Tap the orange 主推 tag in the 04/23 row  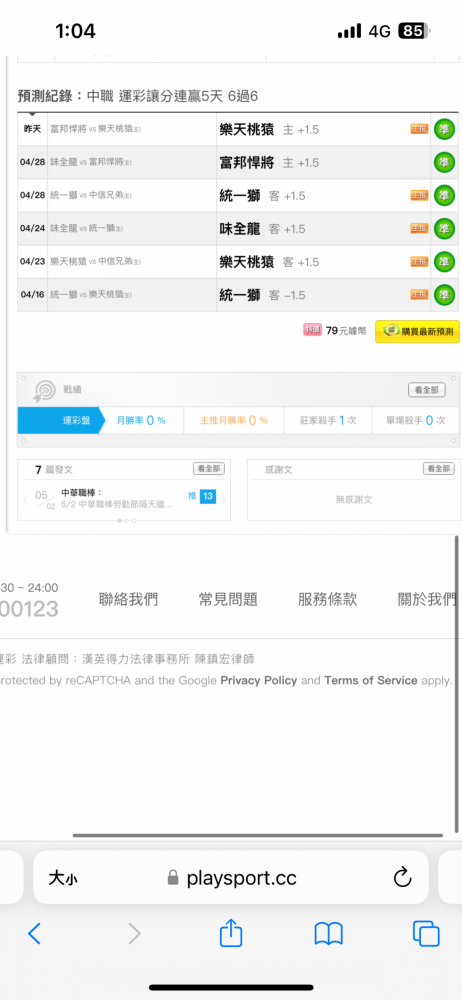click(419, 261)
